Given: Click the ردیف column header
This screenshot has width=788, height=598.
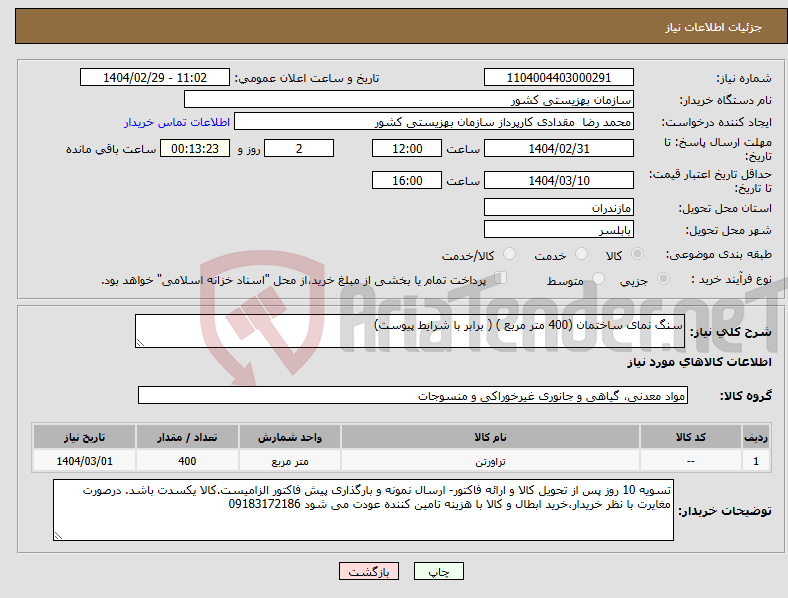Looking at the screenshot, I should [756, 437].
